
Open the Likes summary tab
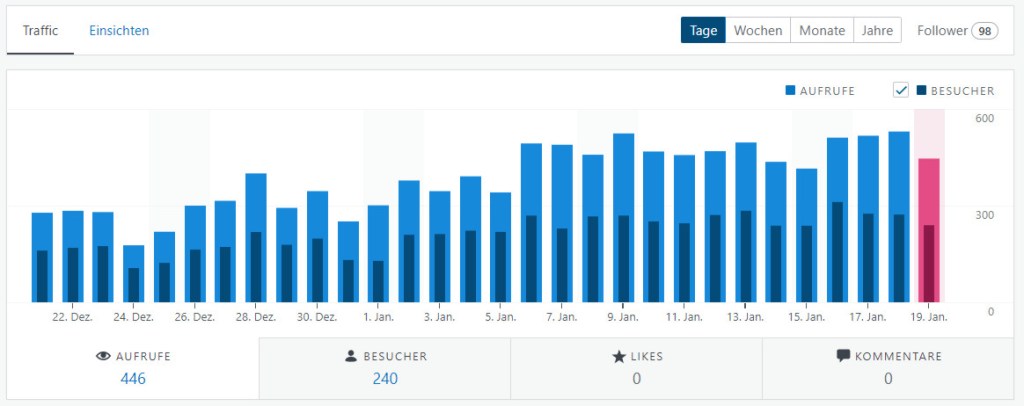pyautogui.click(x=636, y=367)
